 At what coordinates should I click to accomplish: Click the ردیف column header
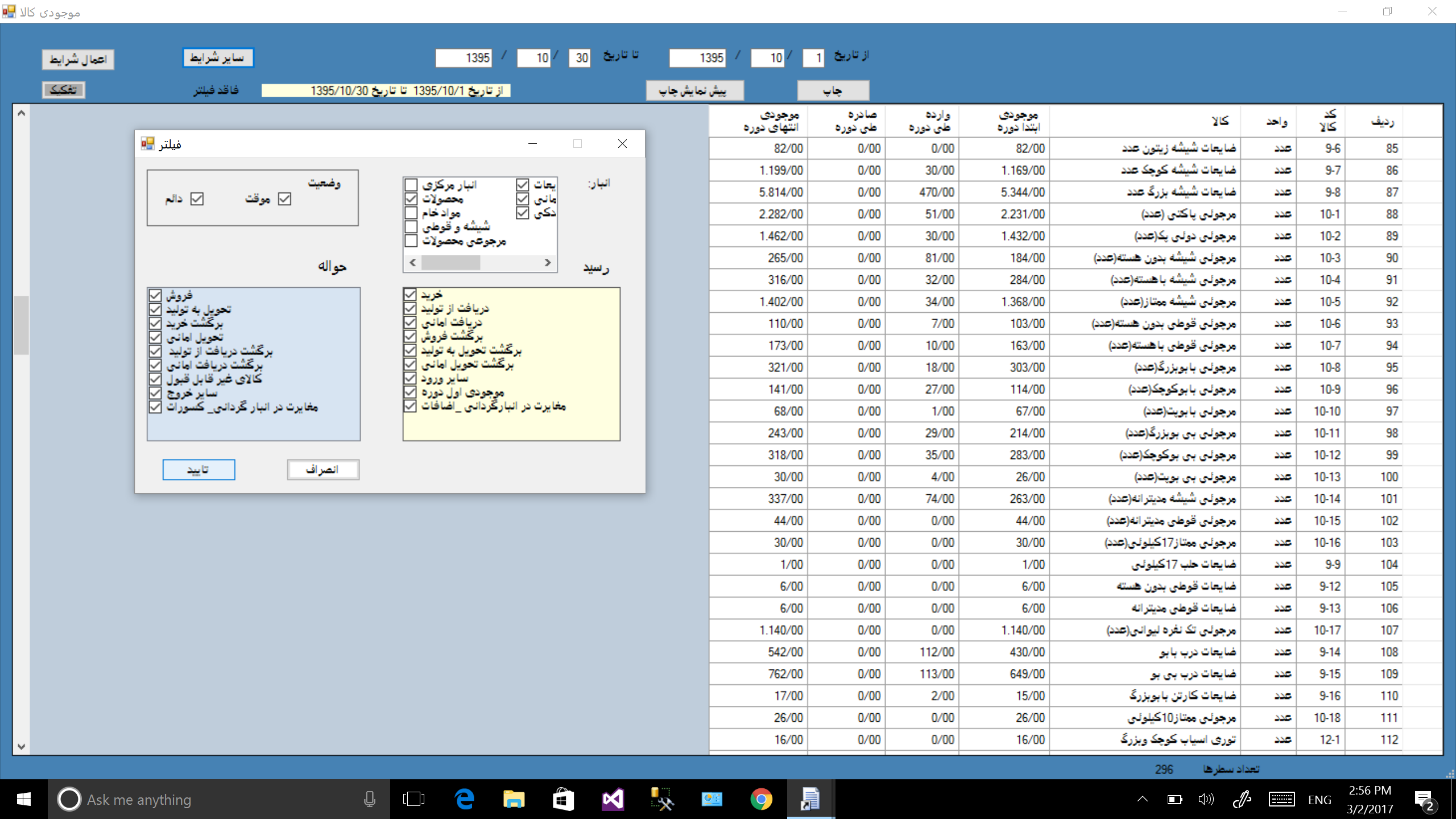pyautogui.click(x=1382, y=121)
